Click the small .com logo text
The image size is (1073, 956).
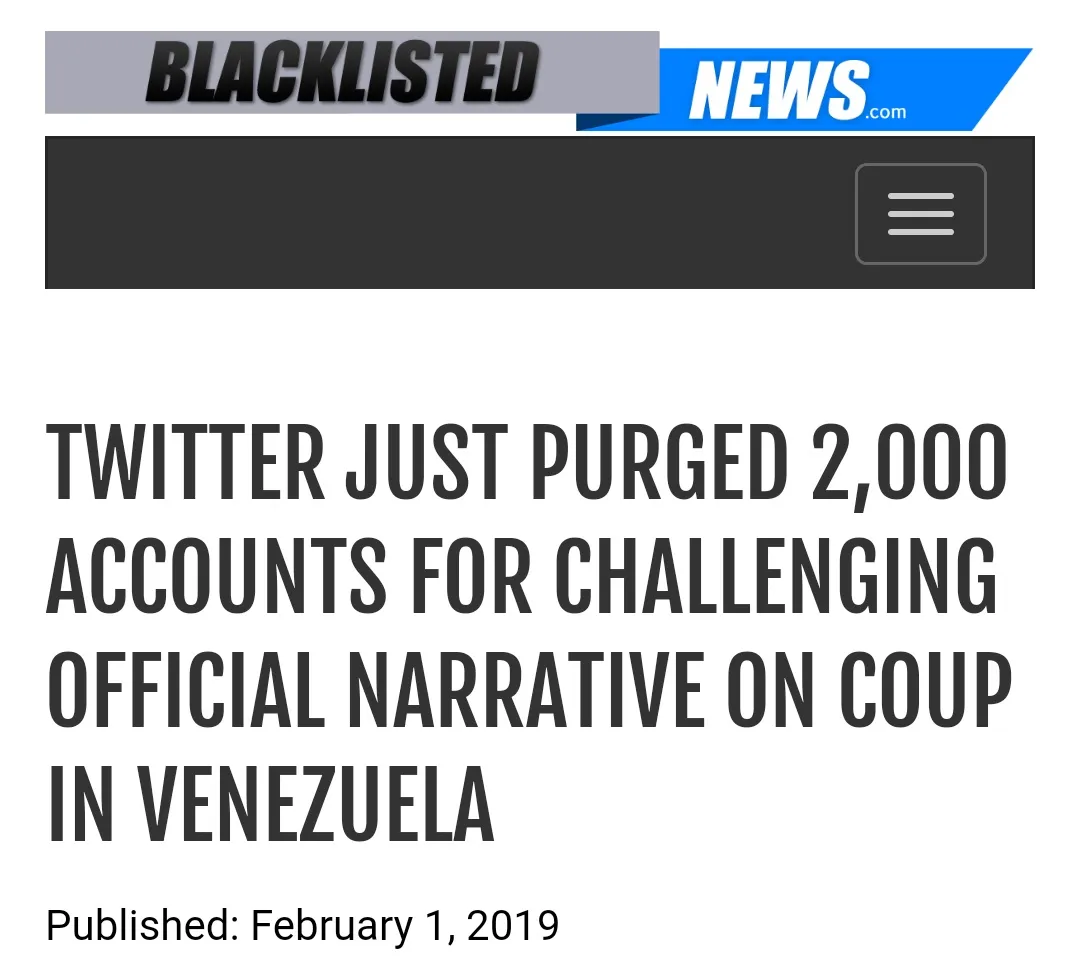886,112
